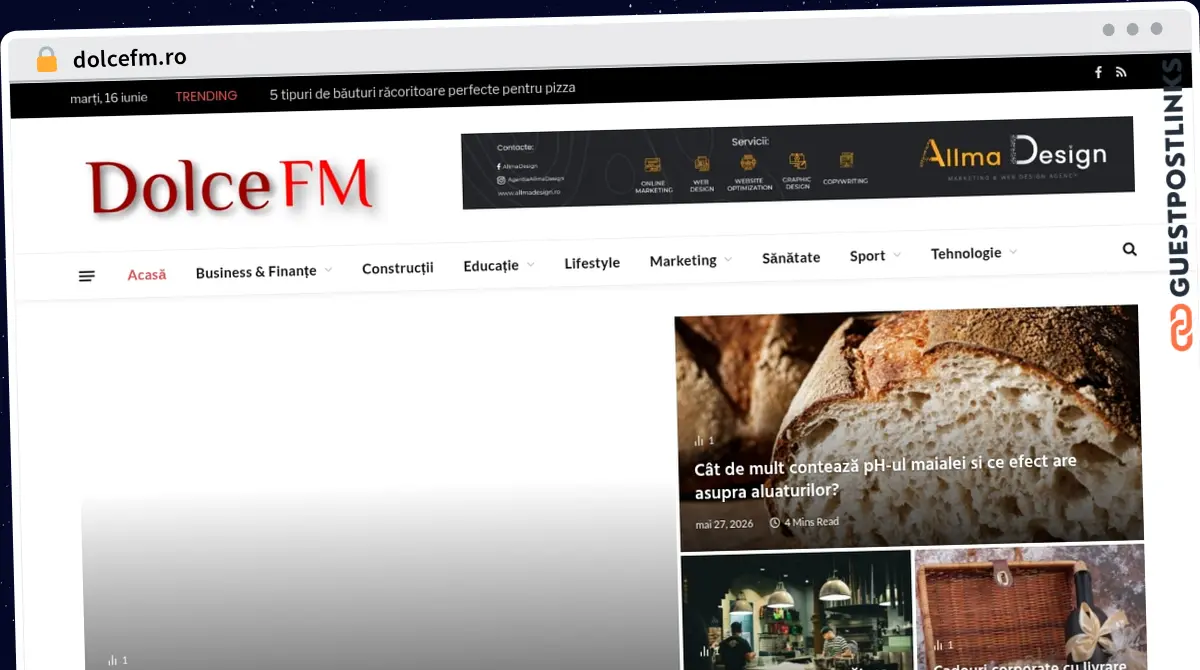Open trending headline about băuturi răcoritoare pentru pizza
Screen dimensions: 1200x670
pyautogui.click(x=423, y=90)
